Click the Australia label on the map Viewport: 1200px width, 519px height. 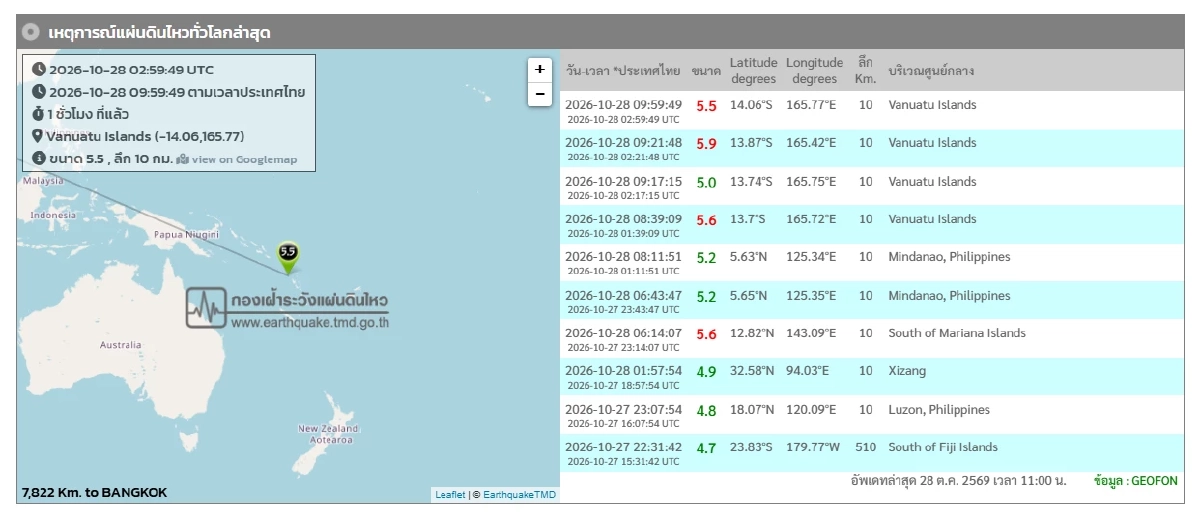point(121,345)
